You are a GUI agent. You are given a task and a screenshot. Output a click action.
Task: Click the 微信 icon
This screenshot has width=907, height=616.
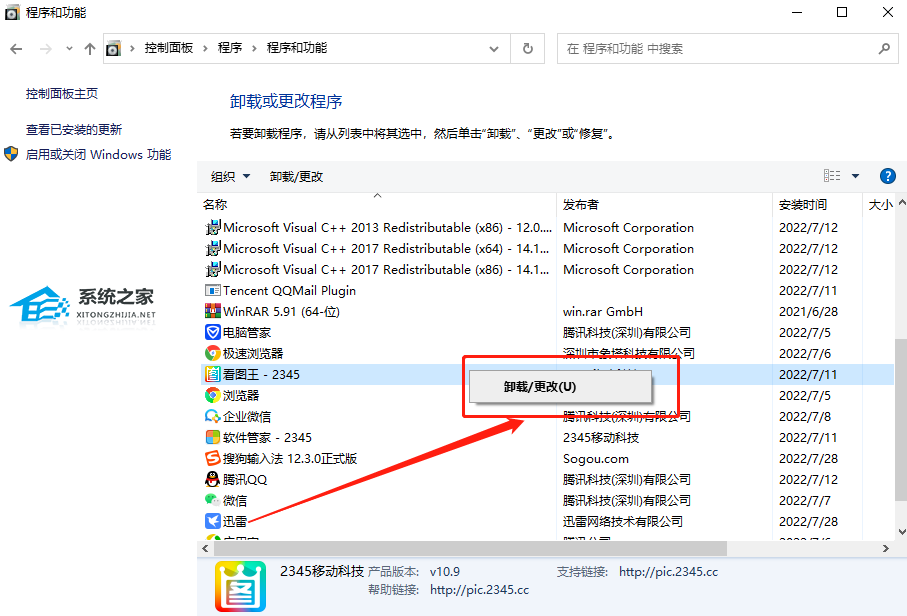pyautogui.click(x=213, y=500)
